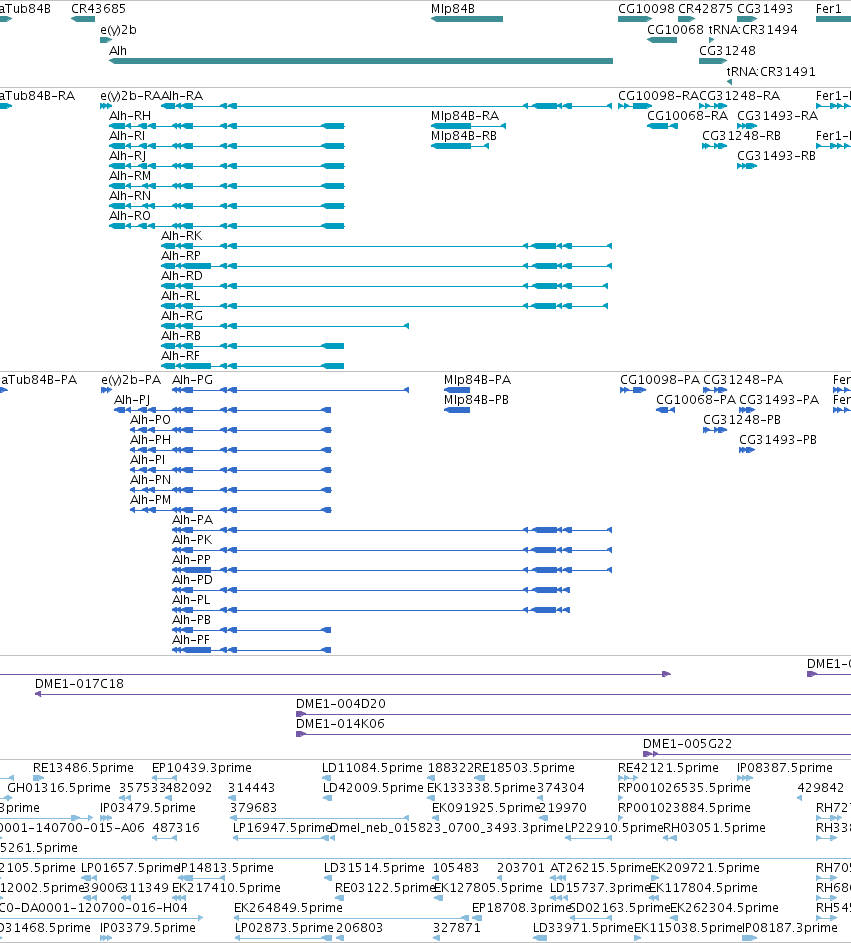This screenshot has width=851, height=943.
Task: Click the Alh-RD transcript label
Action: pyautogui.click(x=182, y=275)
